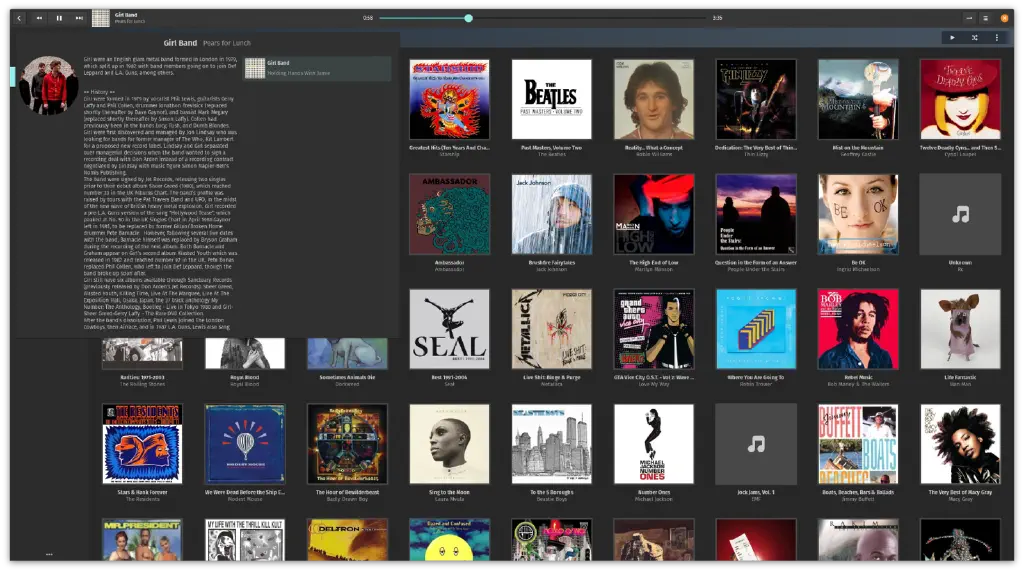The image size is (1024, 572).
Task: Open Seal Best 1991-2004 album
Action: [x=449, y=329]
